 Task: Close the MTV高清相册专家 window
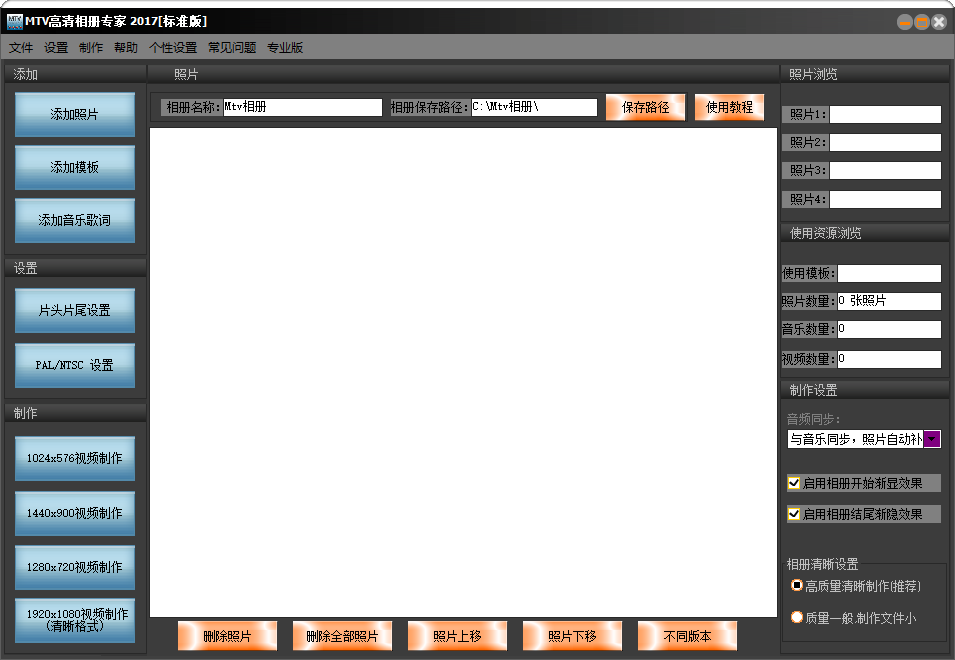(x=939, y=23)
